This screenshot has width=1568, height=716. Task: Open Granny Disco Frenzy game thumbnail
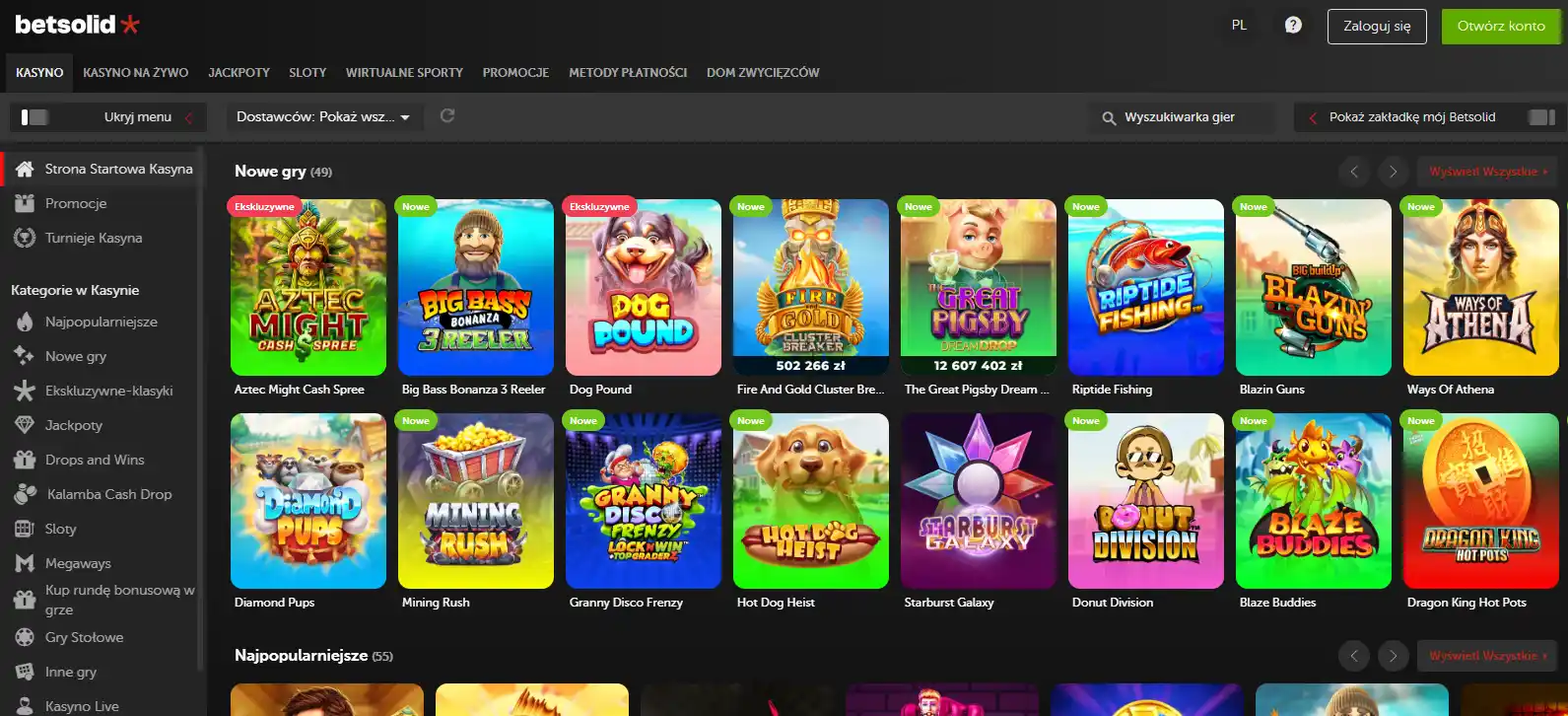(x=644, y=501)
